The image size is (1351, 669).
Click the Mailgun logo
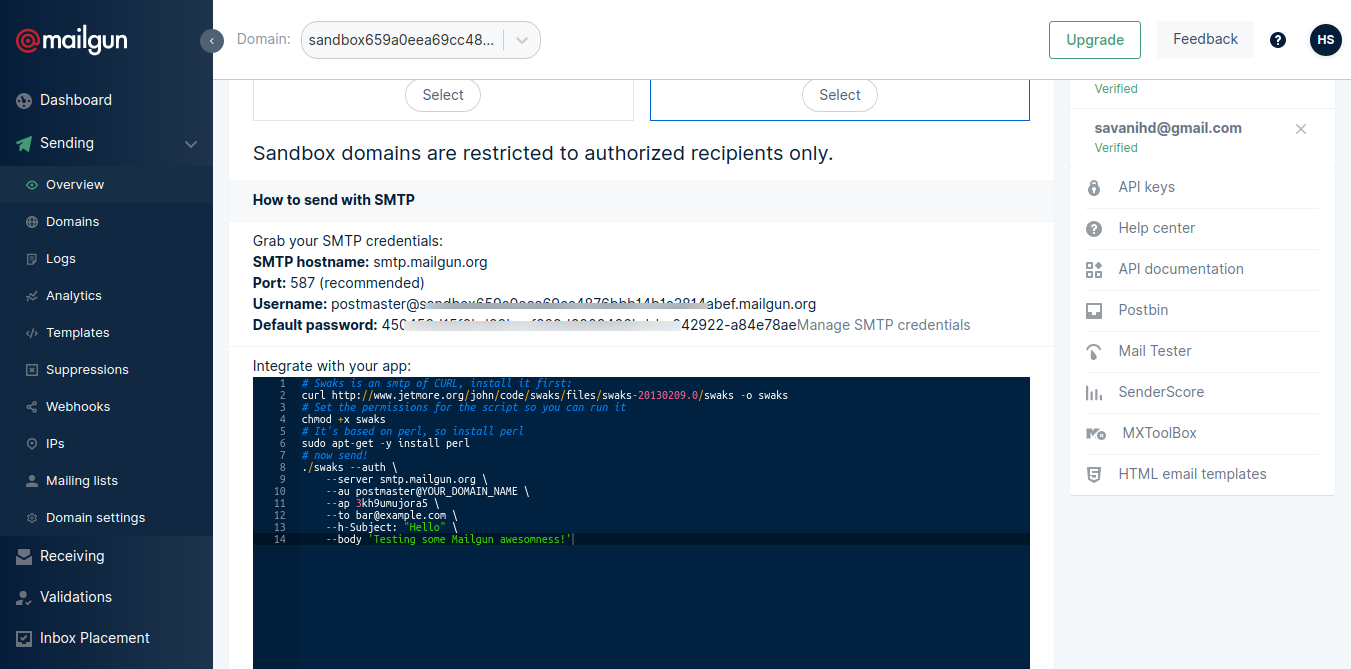tap(72, 41)
